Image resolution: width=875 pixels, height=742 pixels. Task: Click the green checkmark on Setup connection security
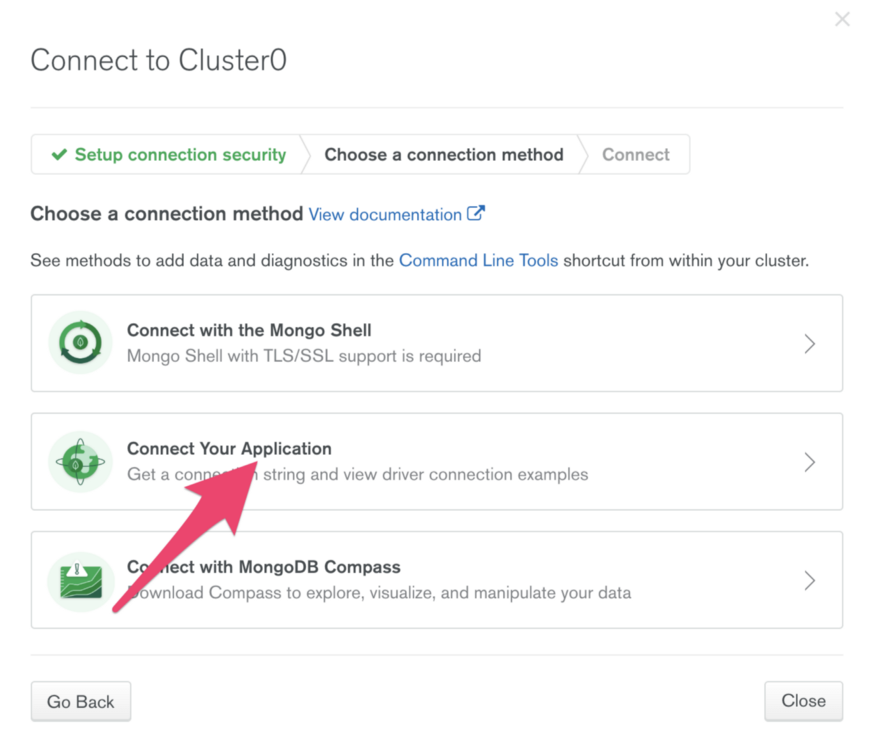tap(59, 155)
